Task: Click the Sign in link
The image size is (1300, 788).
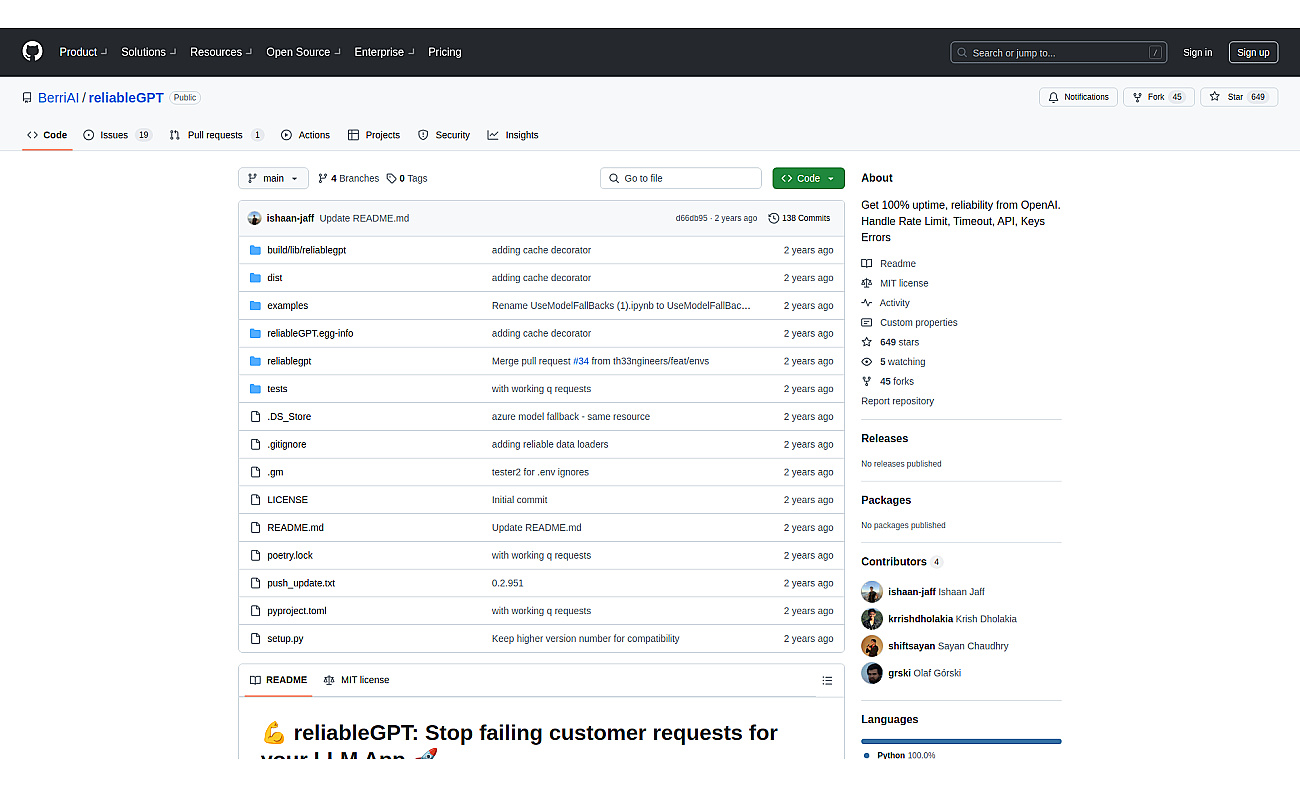Action: pos(1197,53)
